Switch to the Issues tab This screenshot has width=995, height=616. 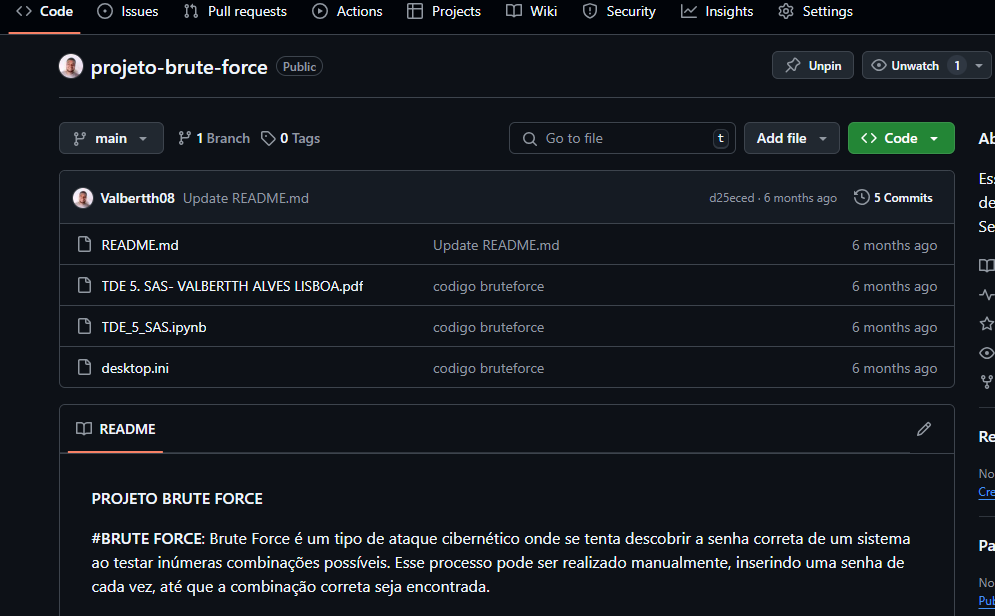point(128,11)
